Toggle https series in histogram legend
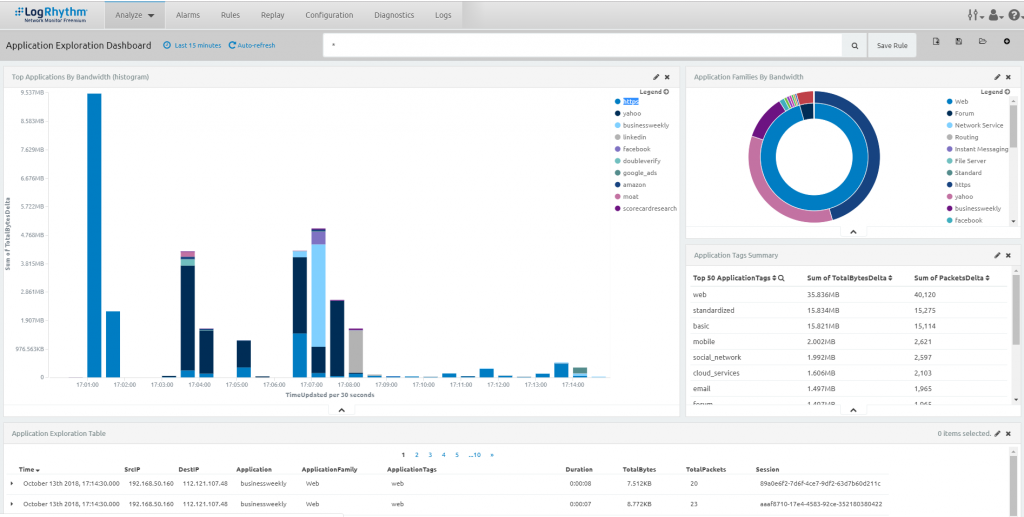The image size is (1024, 517). coord(626,102)
